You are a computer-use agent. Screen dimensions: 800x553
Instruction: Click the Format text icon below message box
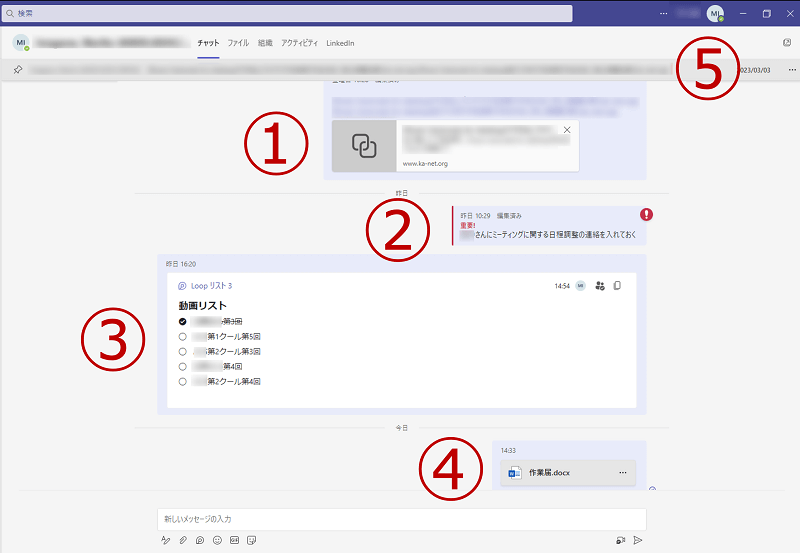[166, 540]
